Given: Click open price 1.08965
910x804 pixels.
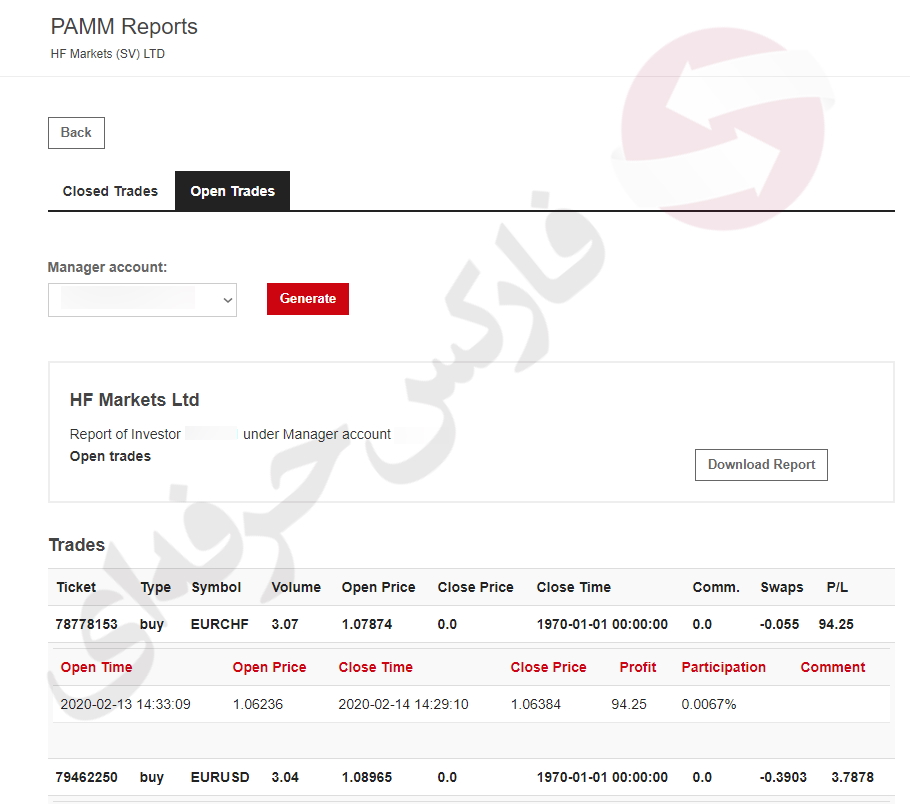Looking at the screenshot, I should click(x=367, y=777).
